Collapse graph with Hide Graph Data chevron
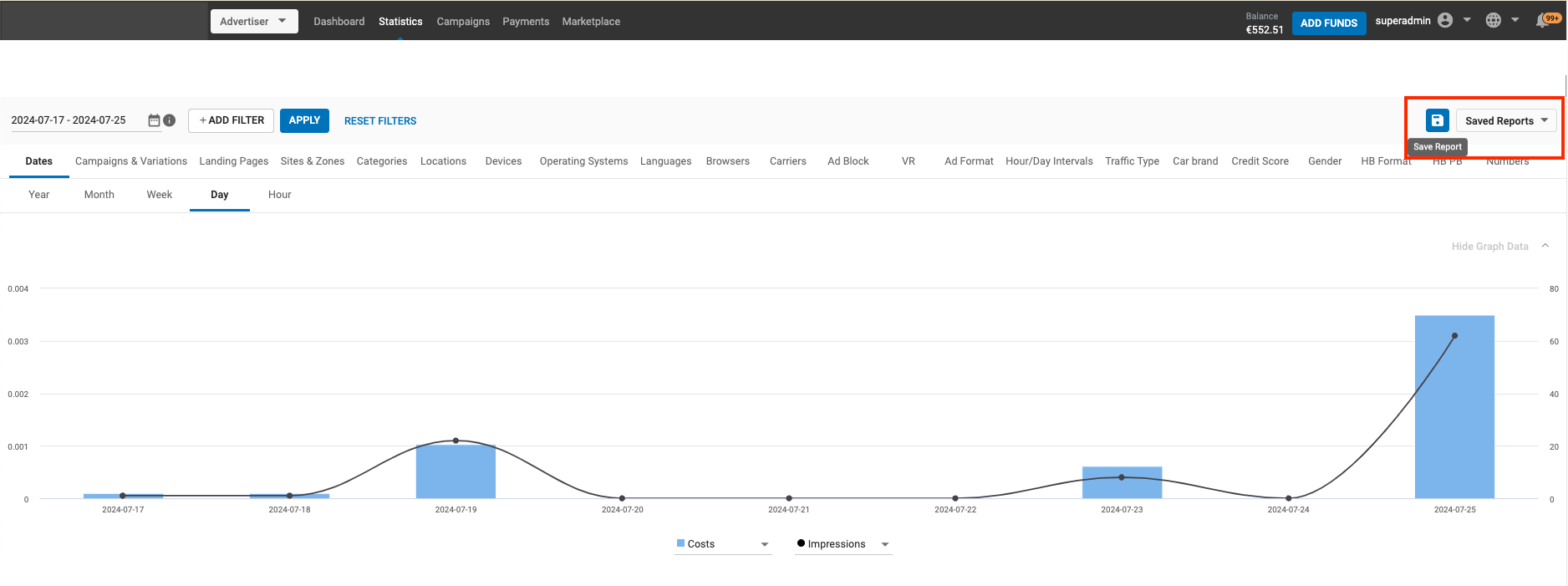Viewport: 1568px width, 586px height. point(1545,246)
